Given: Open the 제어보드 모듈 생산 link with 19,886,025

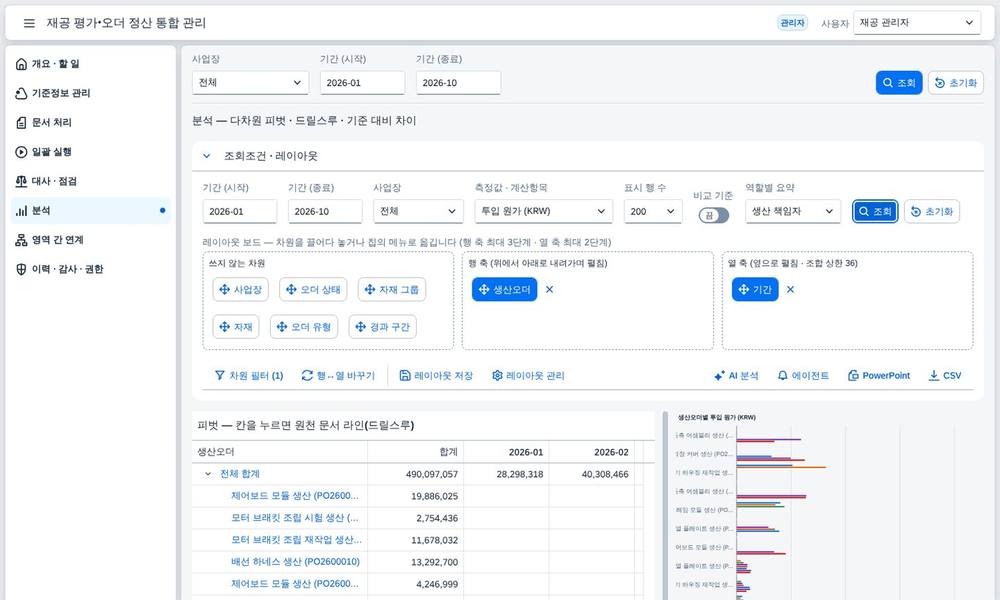Looking at the screenshot, I should (295, 495).
